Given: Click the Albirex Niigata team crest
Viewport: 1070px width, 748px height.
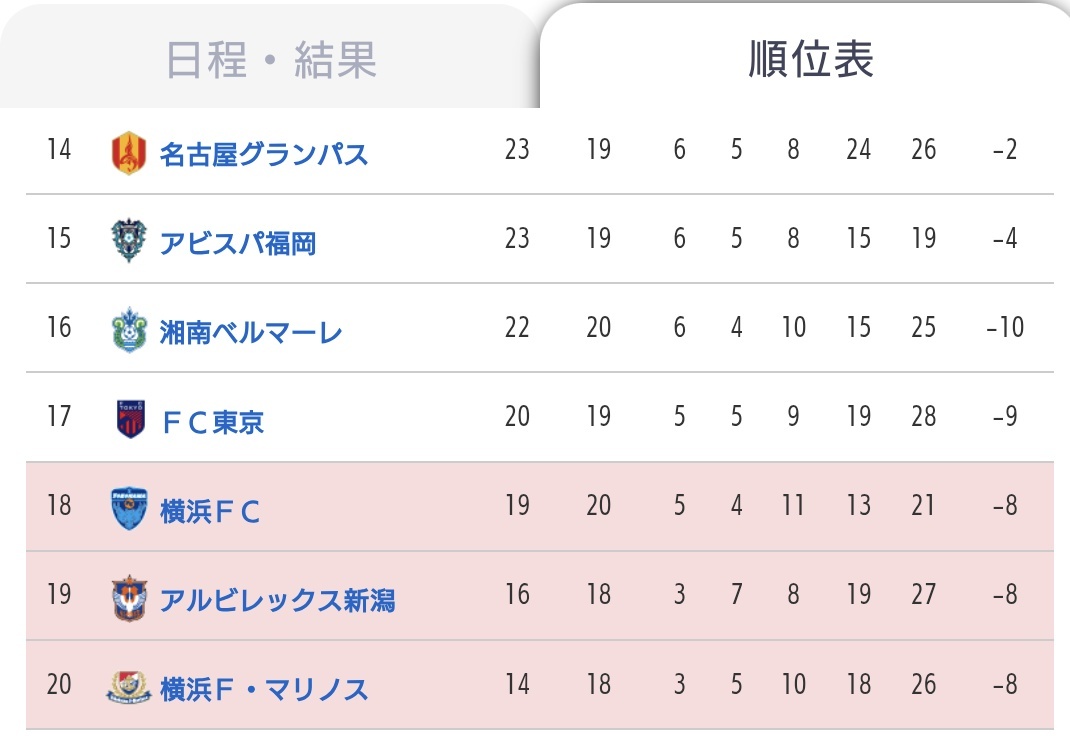Looking at the screenshot, I should pyautogui.click(x=129, y=598).
